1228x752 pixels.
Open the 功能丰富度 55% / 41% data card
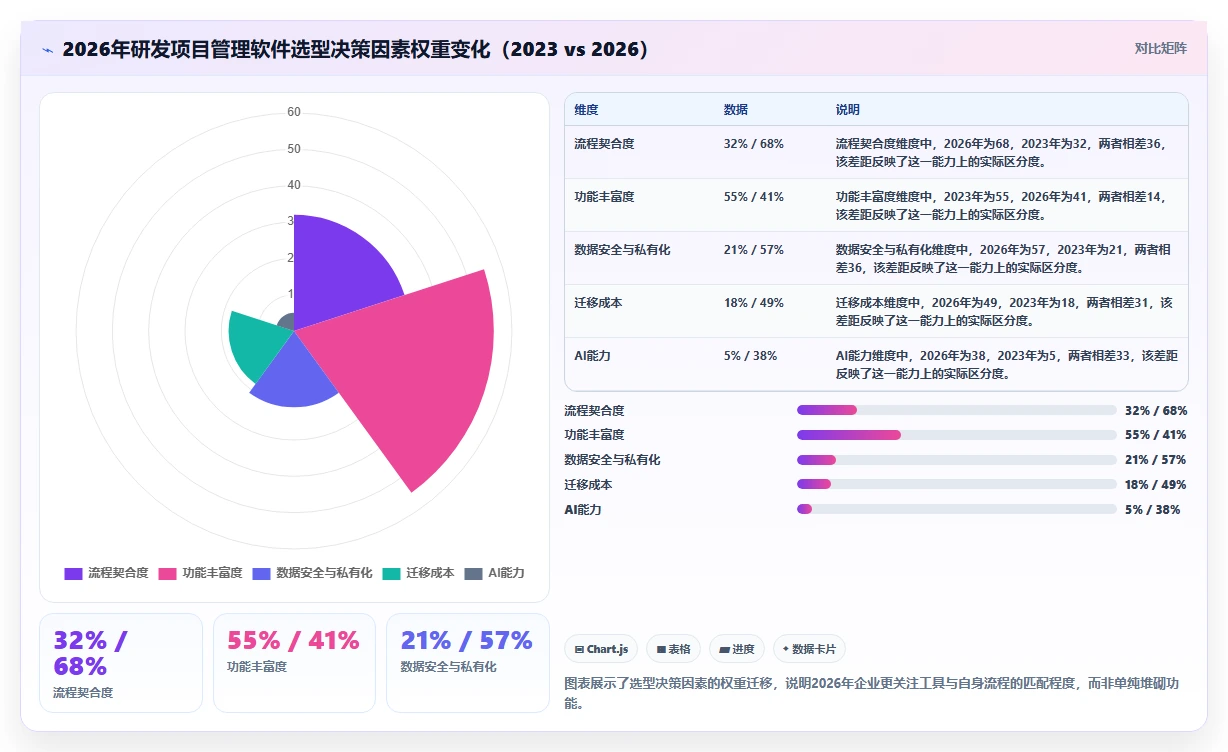tap(294, 663)
